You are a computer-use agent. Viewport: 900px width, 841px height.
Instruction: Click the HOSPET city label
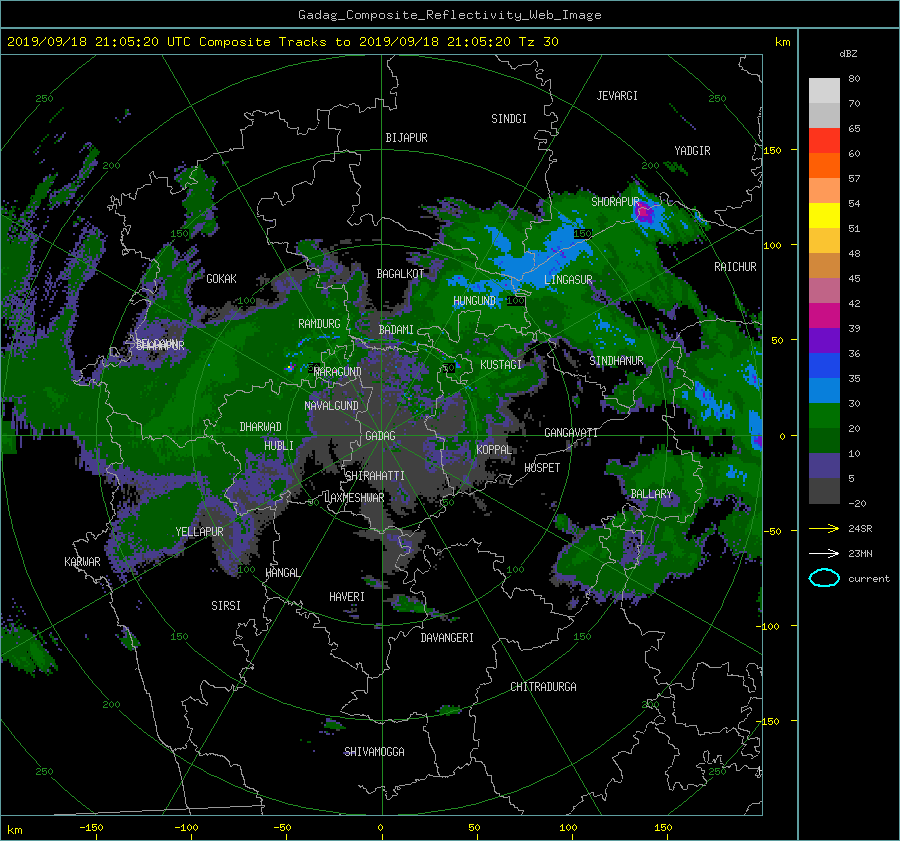pyautogui.click(x=542, y=468)
